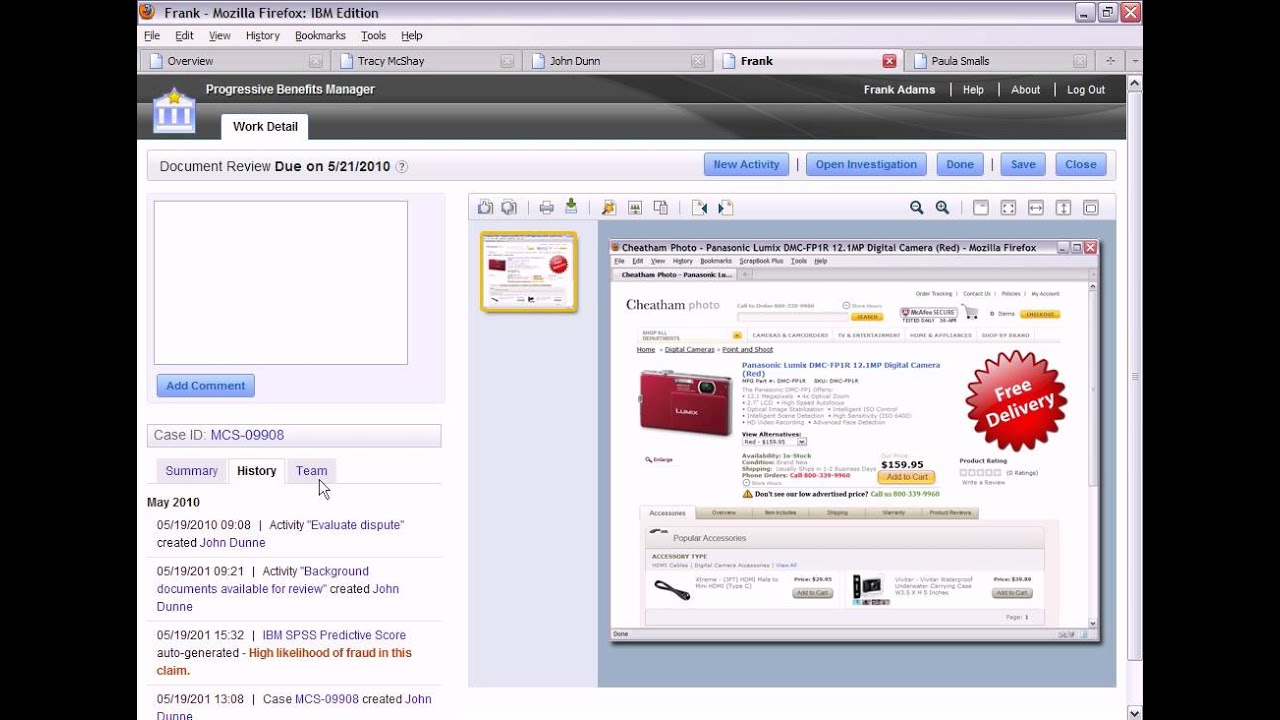Zoom out of the document
This screenshot has width=1280, height=720.
pos(916,207)
